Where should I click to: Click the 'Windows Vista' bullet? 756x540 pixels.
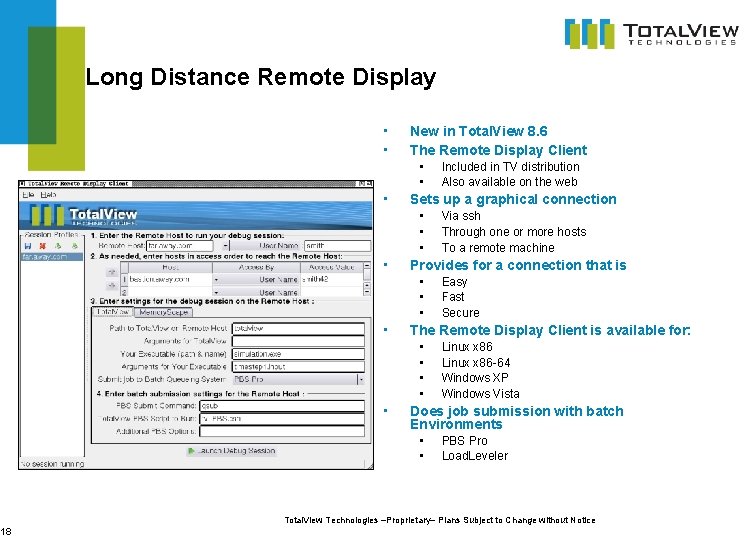point(480,394)
